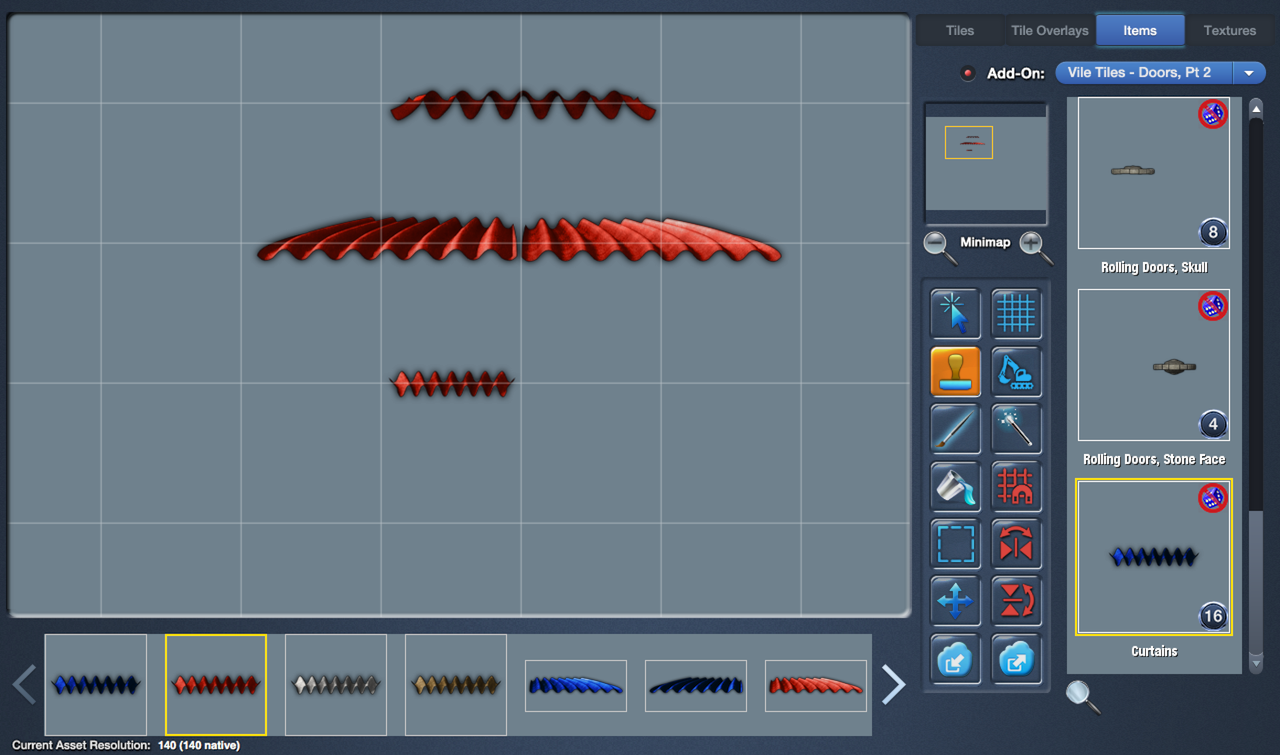This screenshot has height=755, width=1280.
Task: Choose the blue swept curtain variant
Action: click(x=576, y=686)
